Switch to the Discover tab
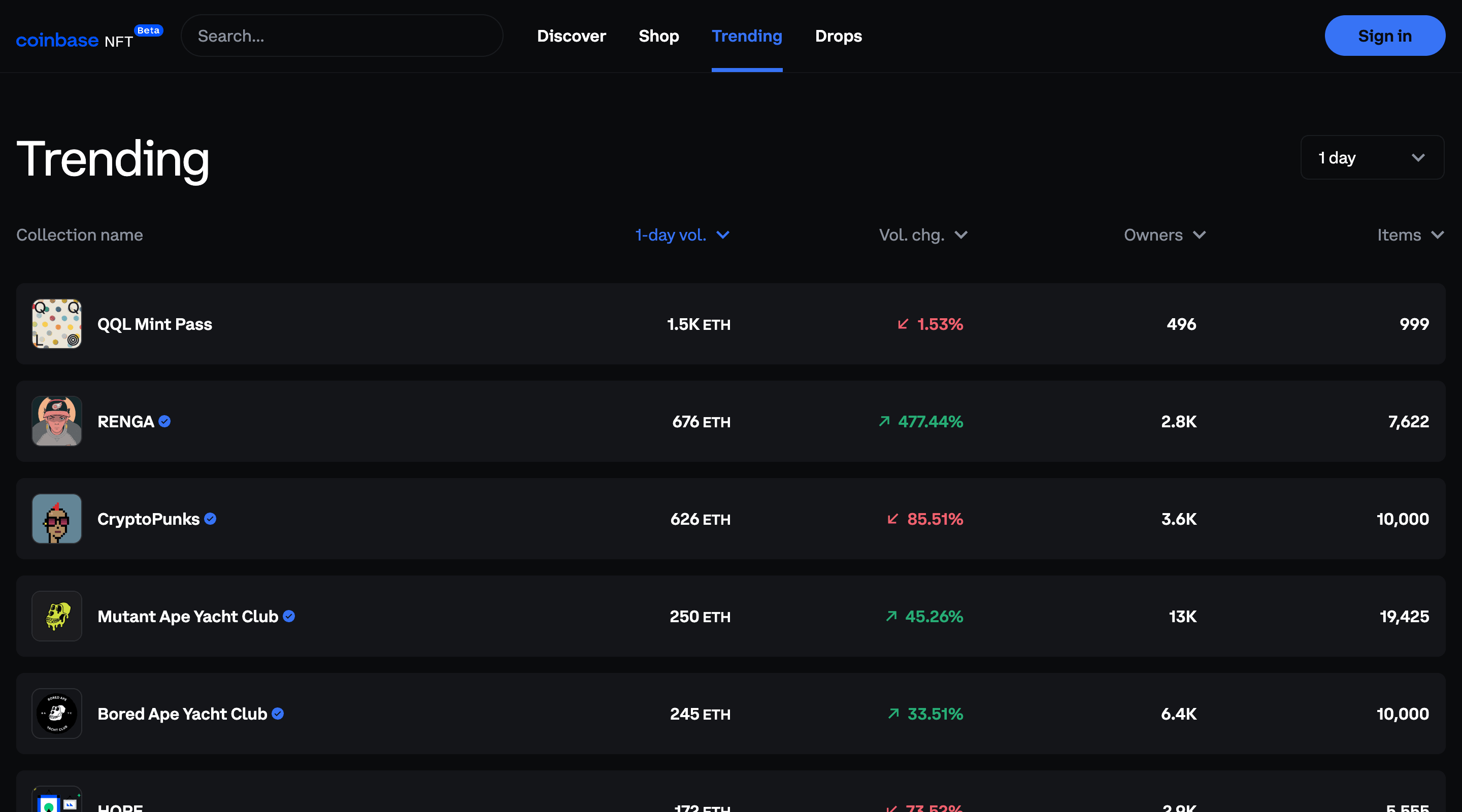Screen dimensions: 1462x812 coord(571,36)
